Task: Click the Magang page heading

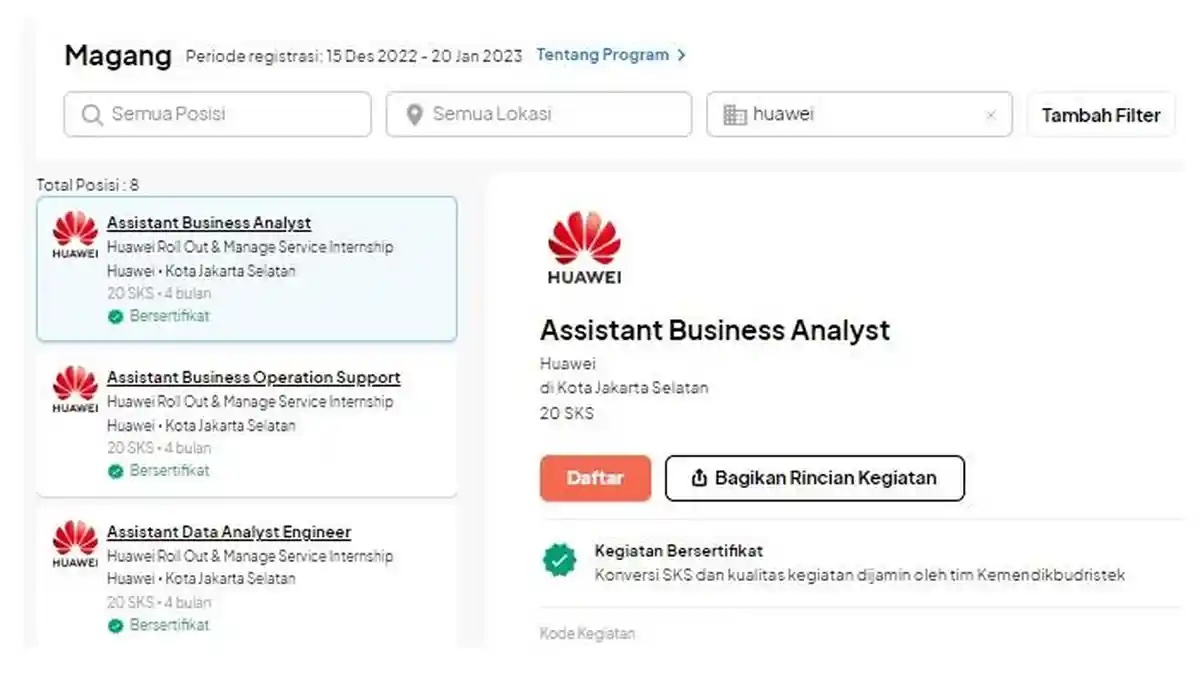Action: [x=118, y=56]
